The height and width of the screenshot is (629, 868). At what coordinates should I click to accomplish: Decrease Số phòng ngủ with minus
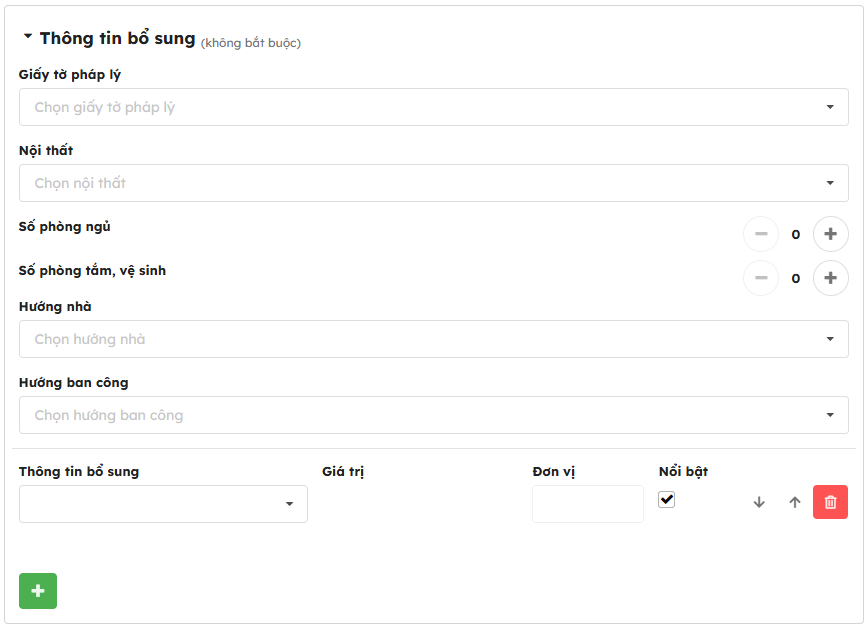tap(761, 234)
